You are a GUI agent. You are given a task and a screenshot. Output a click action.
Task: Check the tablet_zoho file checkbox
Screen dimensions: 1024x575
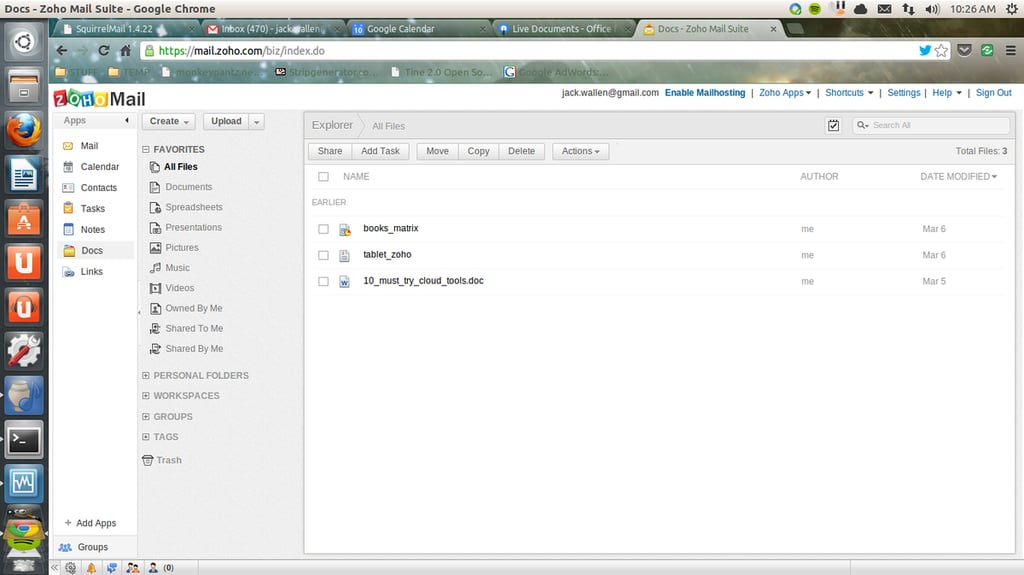pos(323,255)
